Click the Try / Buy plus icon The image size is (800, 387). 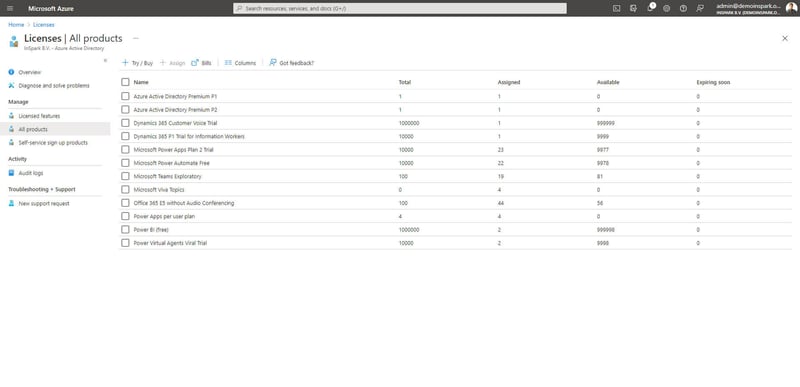[125, 63]
